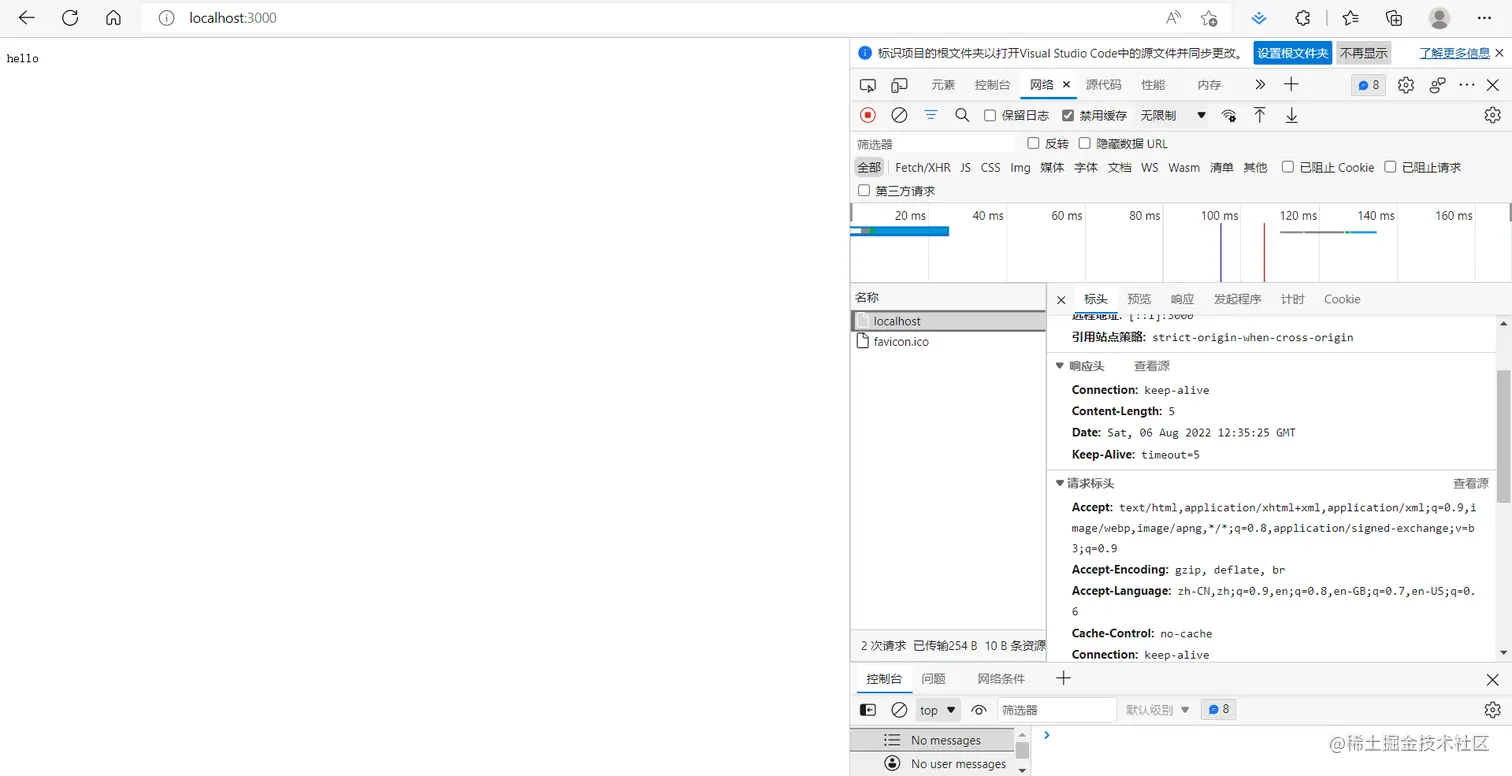The width and height of the screenshot is (1512, 776).
Task: Focus the network 筛选器 input
Action: pos(935,144)
